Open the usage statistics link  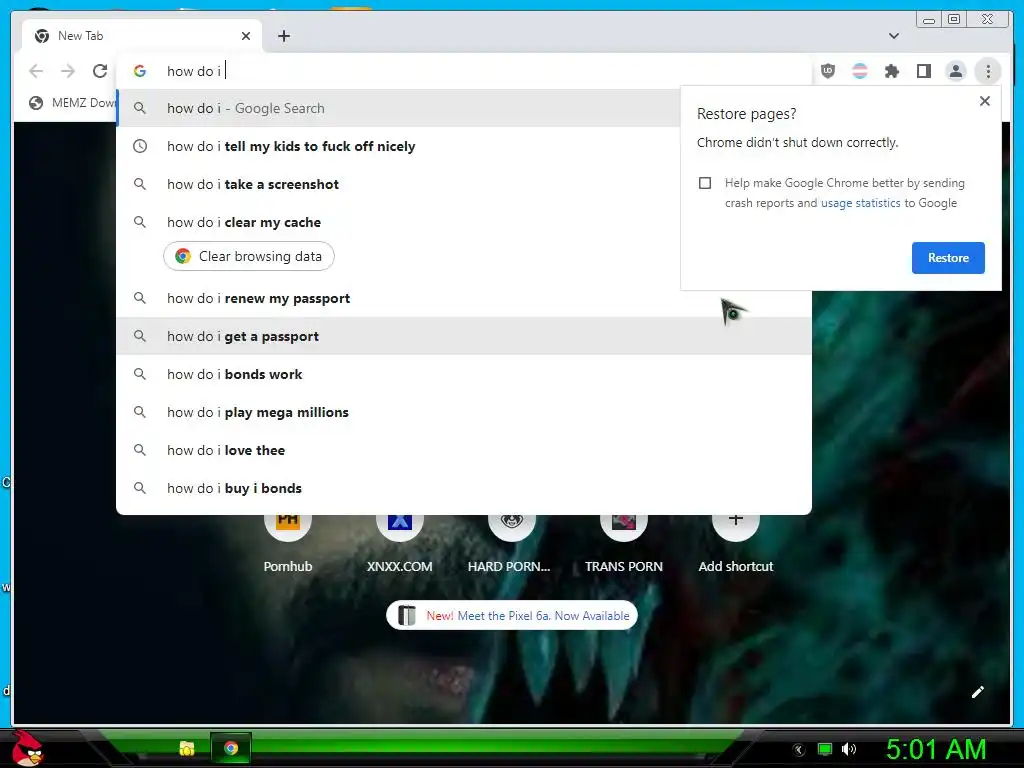861,203
